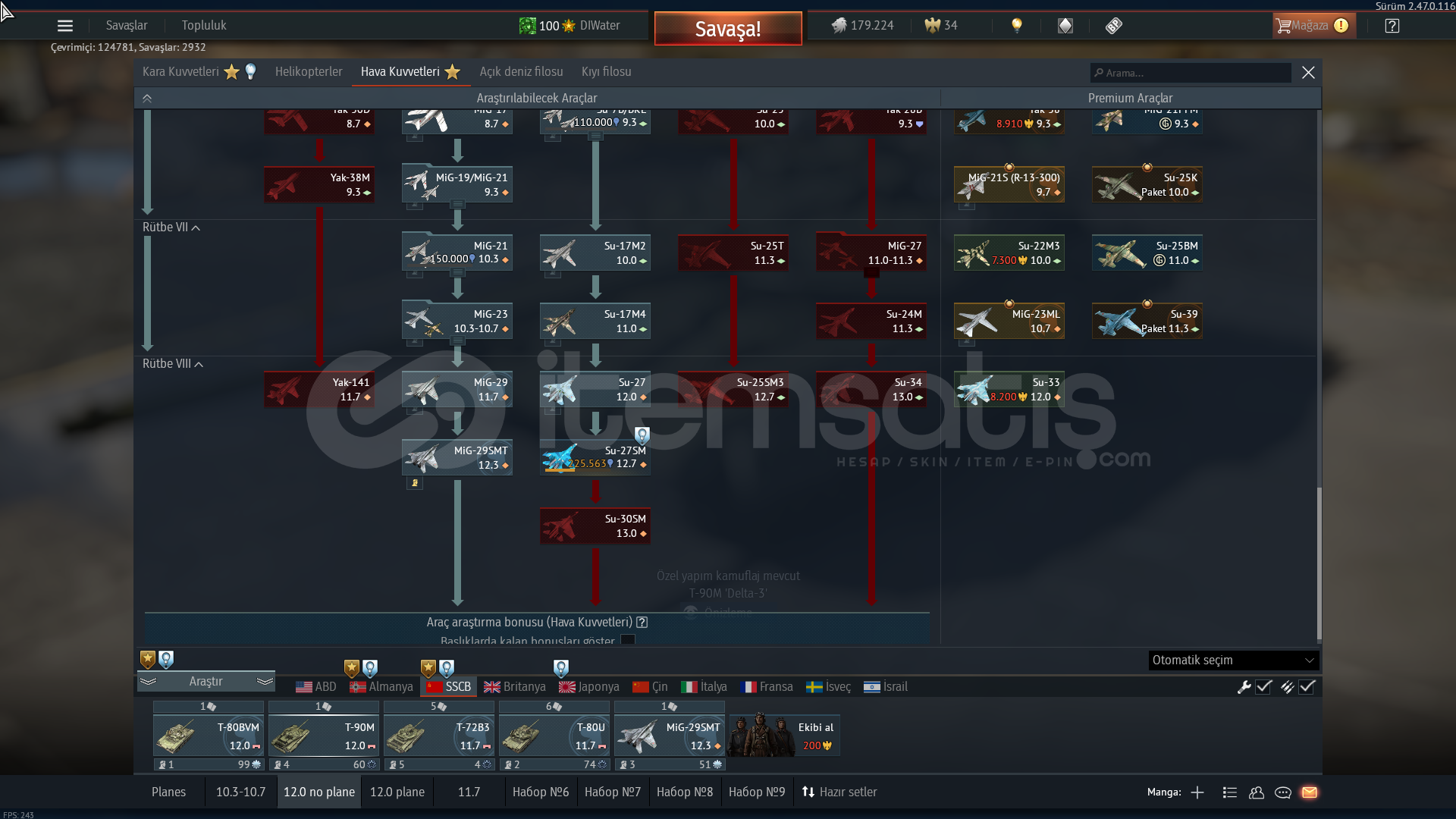This screenshot has height=819, width=1456.
Task: Select the İsrail nation tab
Action: tap(886, 687)
